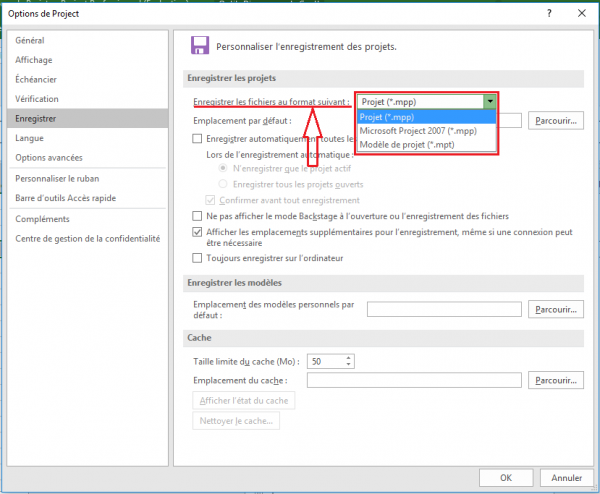Increase cache size limit with up arrow
The height and width of the screenshot is (494, 600).
pos(348,357)
